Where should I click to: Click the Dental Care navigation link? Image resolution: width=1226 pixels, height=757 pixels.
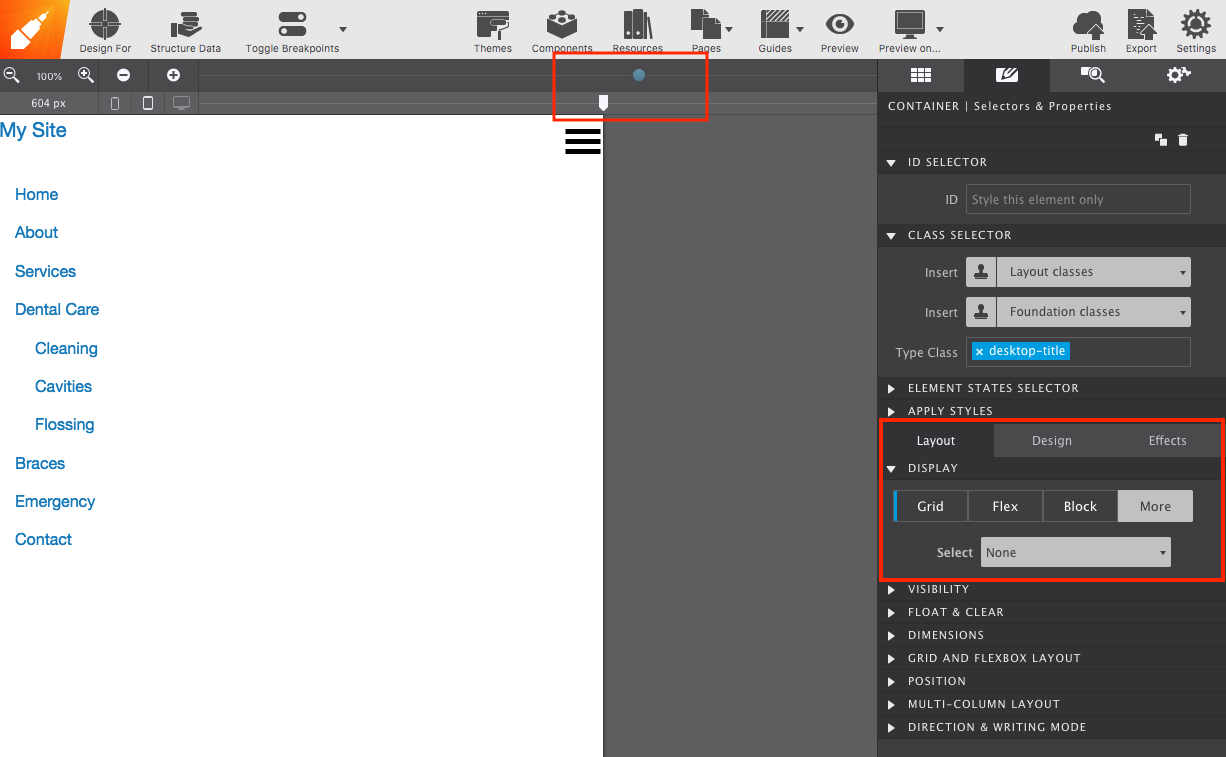tap(57, 309)
